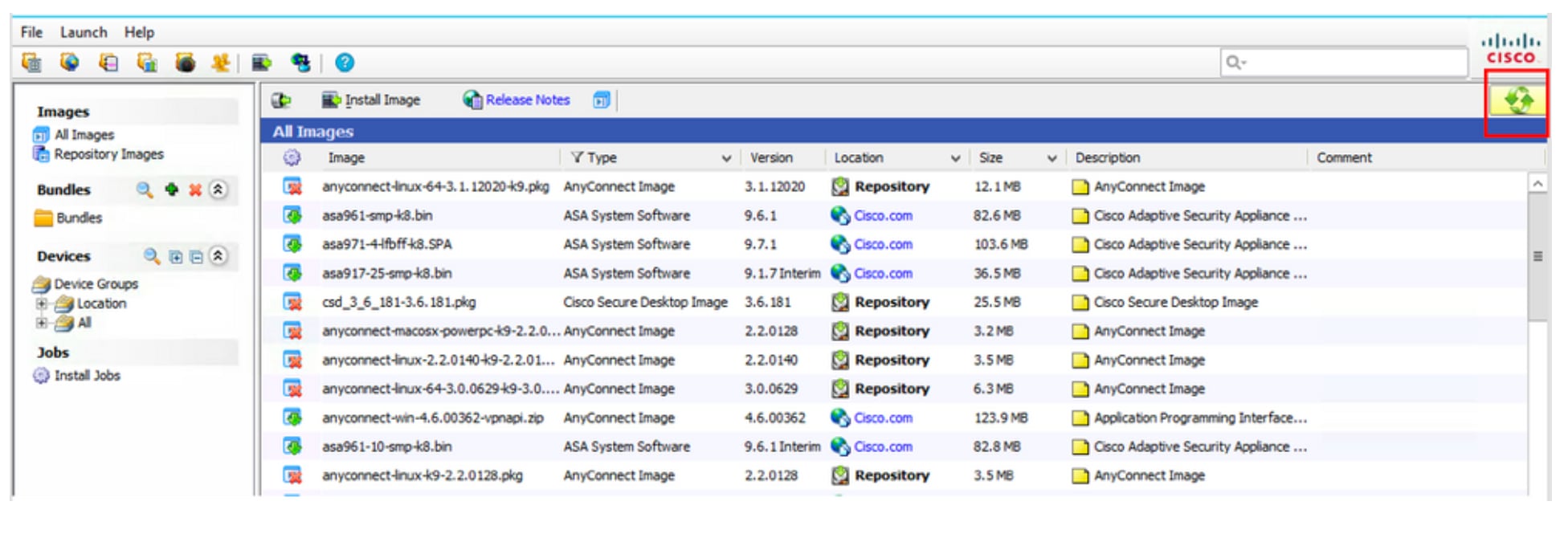
Task: Click the gear icon in table header
Action: 292,157
